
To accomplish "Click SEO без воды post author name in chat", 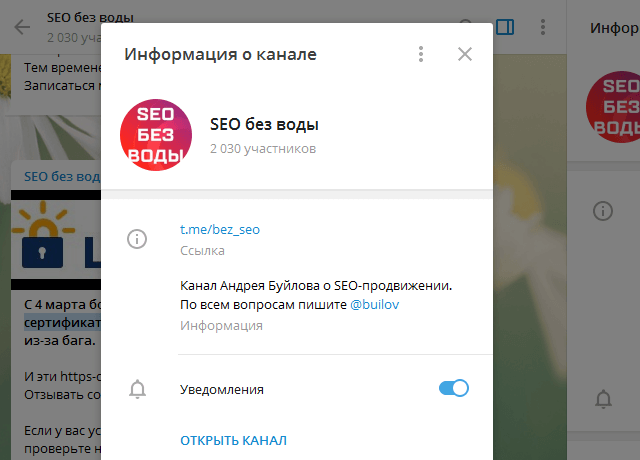I will point(62,176).
